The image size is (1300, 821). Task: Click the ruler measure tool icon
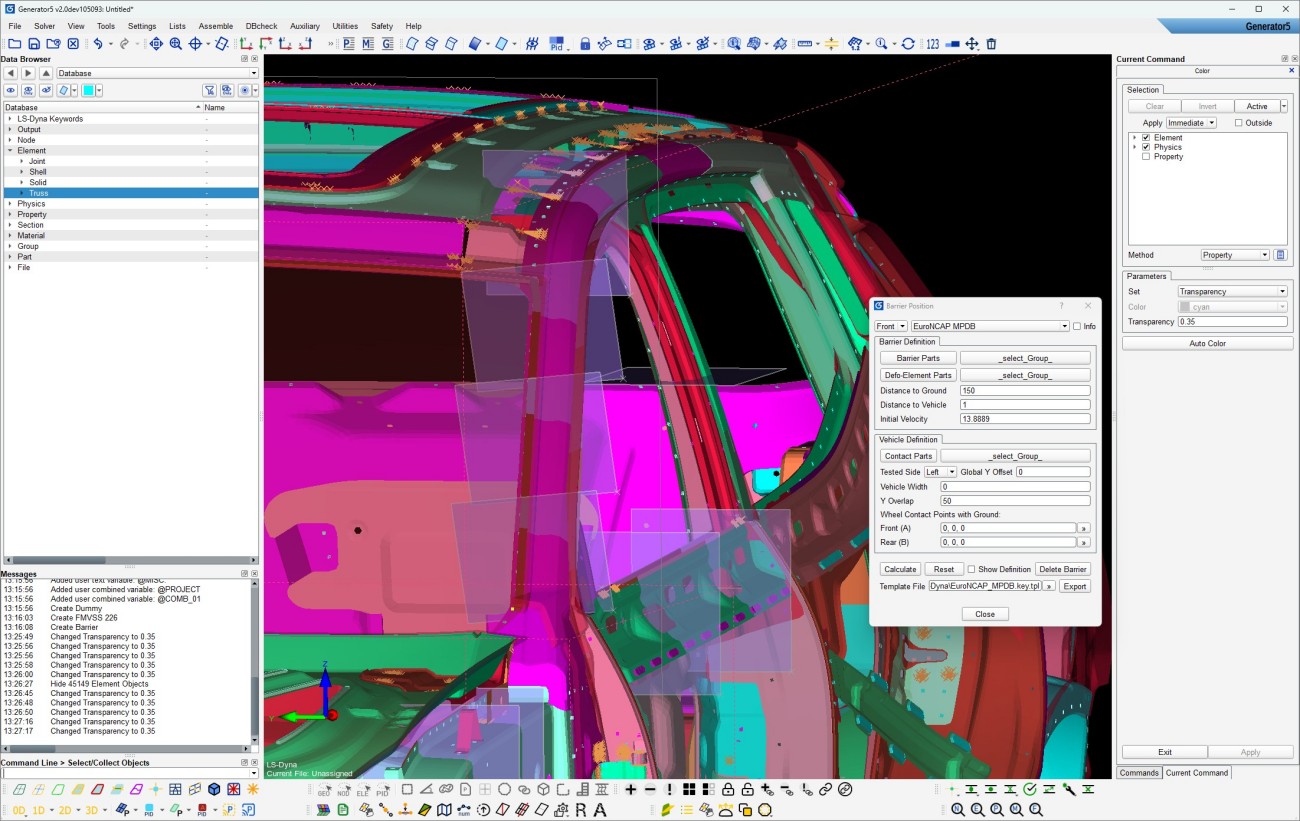[x=804, y=44]
